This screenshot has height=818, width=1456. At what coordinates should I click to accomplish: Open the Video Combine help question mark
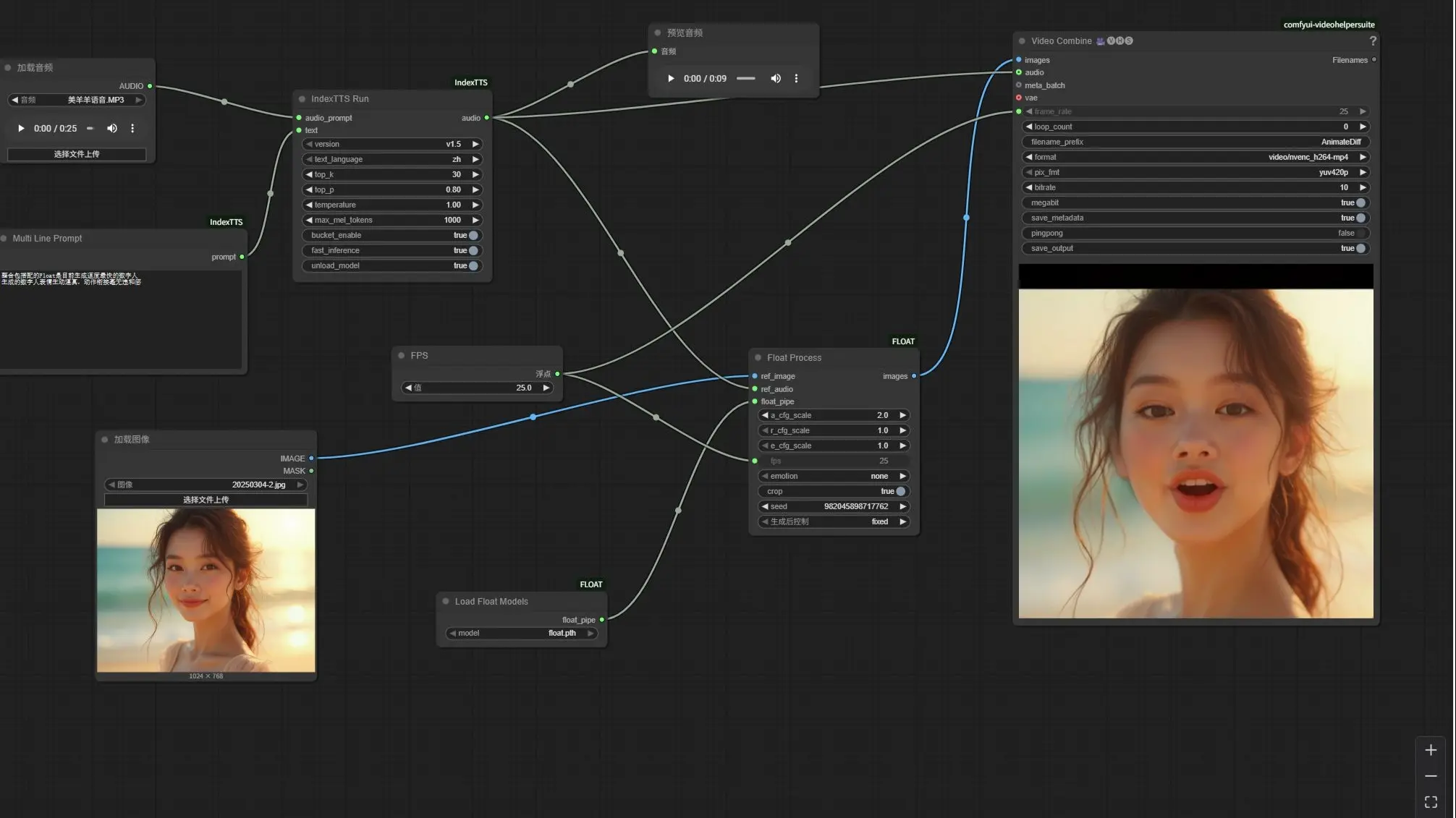[x=1372, y=41]
